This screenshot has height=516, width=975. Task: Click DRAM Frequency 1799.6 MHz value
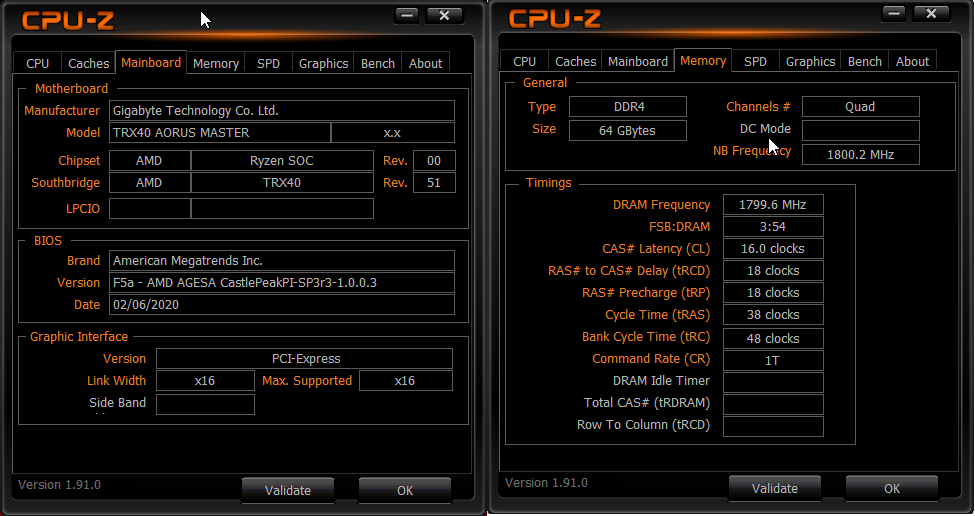point(773,205)
